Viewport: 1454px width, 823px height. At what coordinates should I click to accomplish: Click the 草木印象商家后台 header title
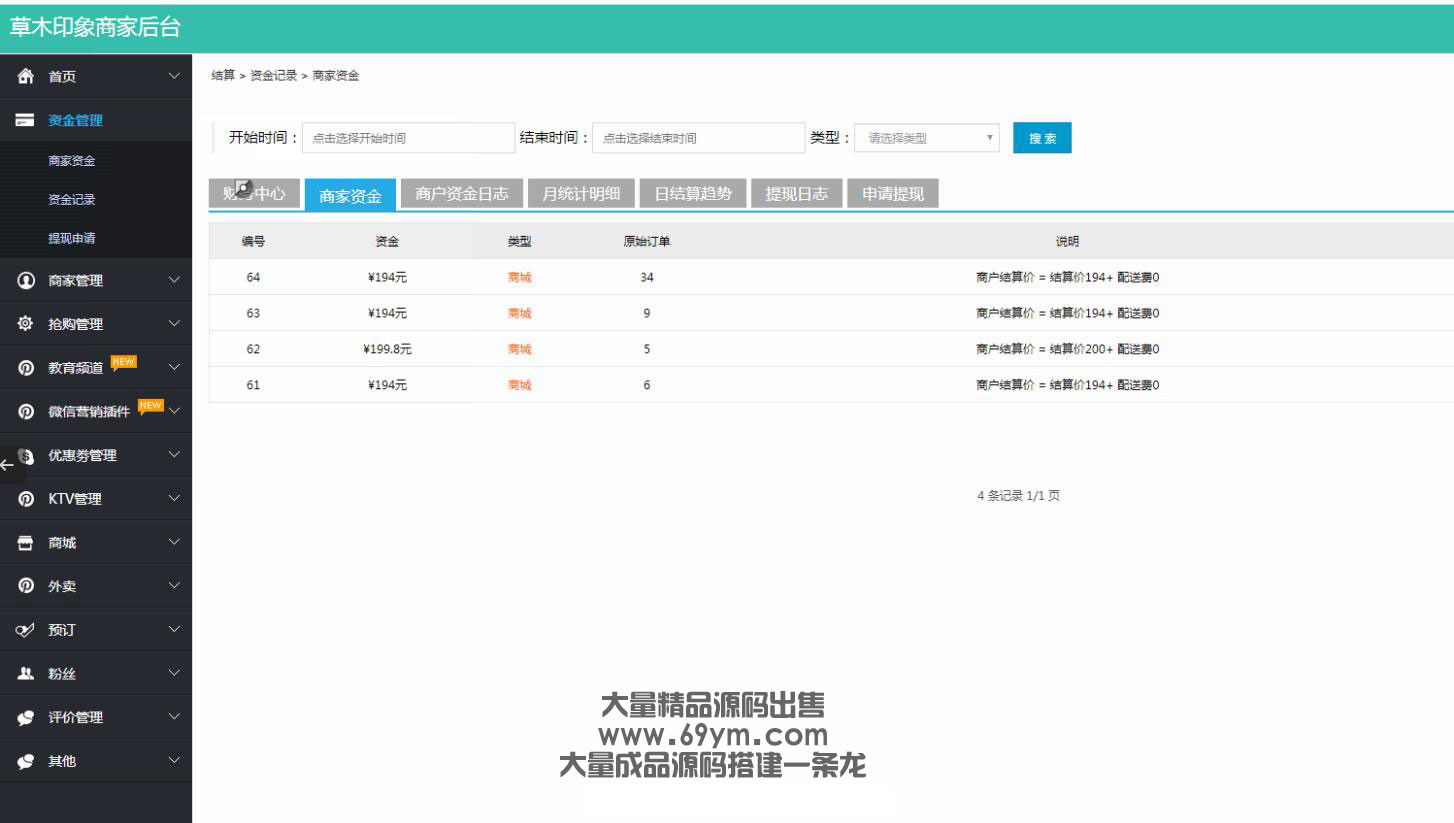point(95,28)
